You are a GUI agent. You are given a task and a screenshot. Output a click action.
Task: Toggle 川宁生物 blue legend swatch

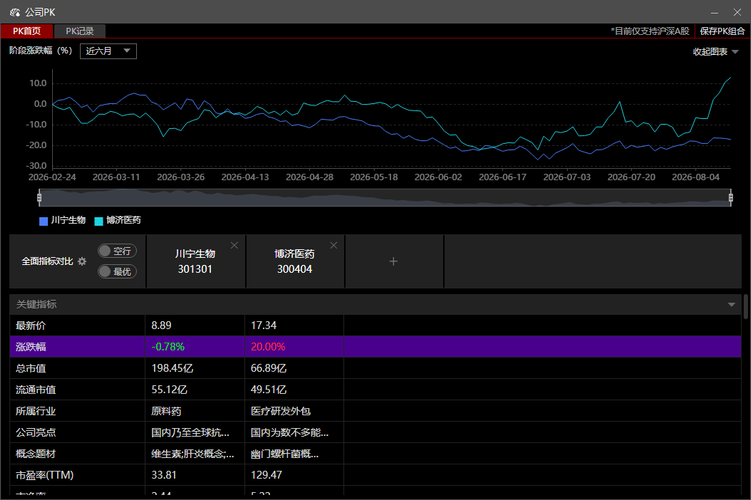[x=44, y=221]
